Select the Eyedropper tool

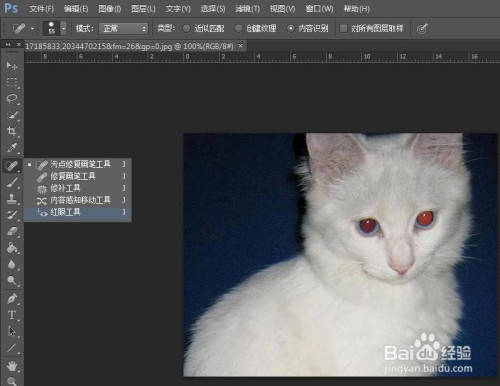(12, 148)
